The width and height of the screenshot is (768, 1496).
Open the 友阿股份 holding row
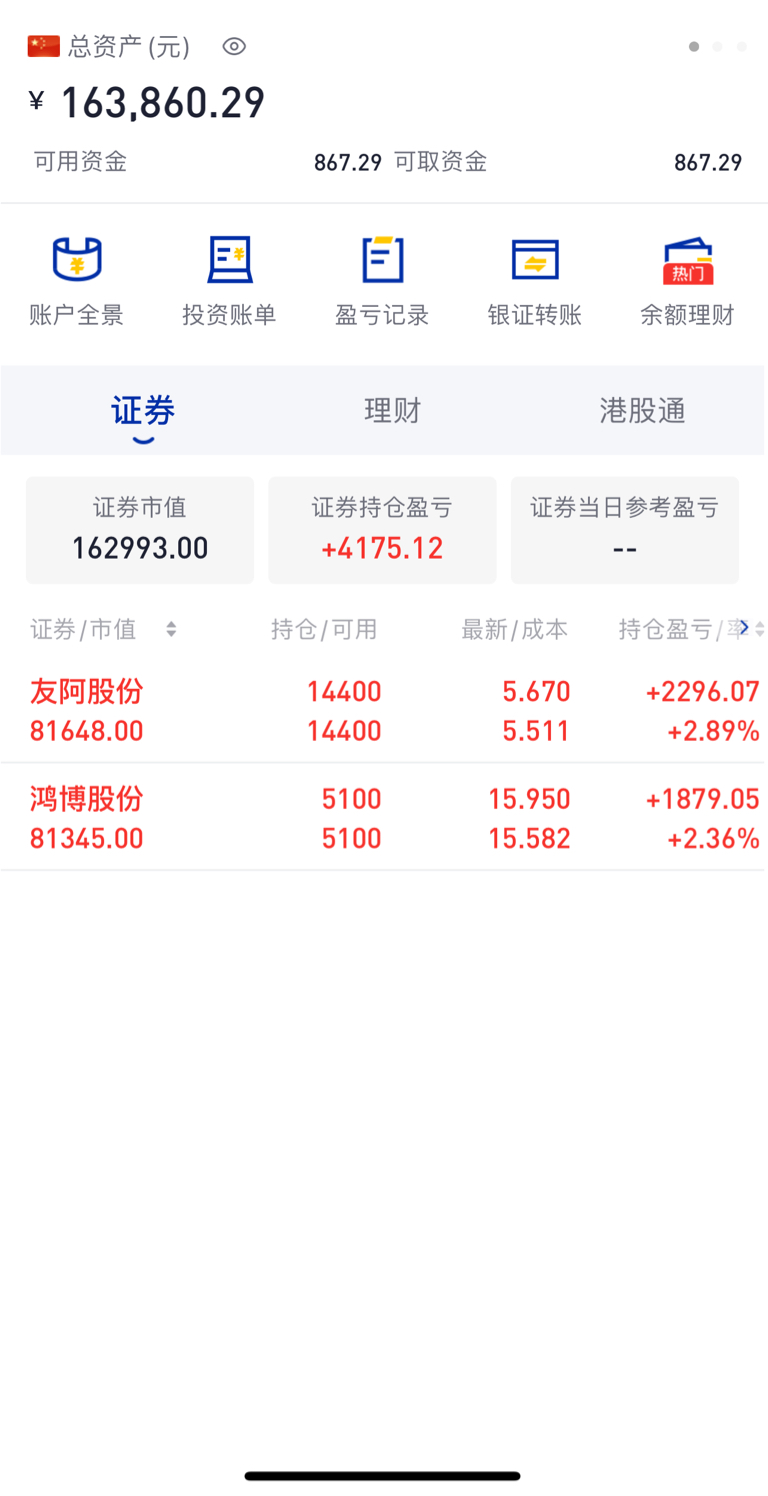(x=384, y=710)
